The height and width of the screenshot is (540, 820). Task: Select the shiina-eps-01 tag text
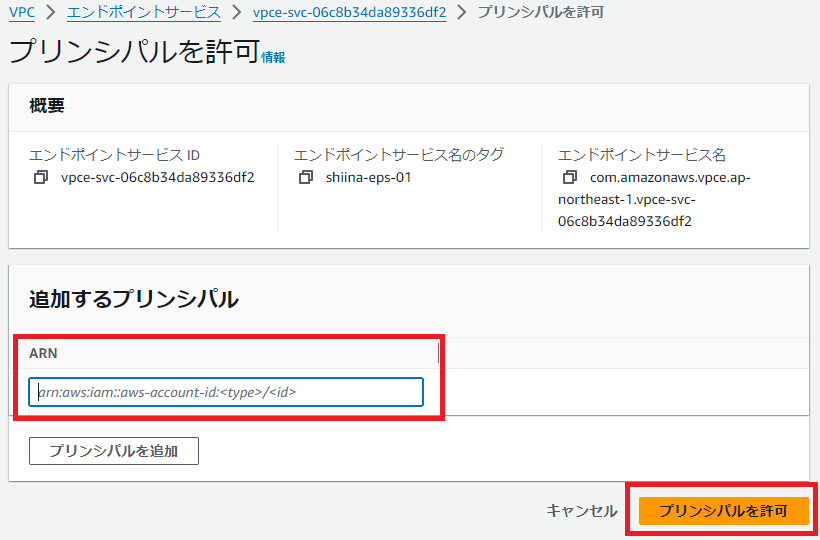click(369, 178)
